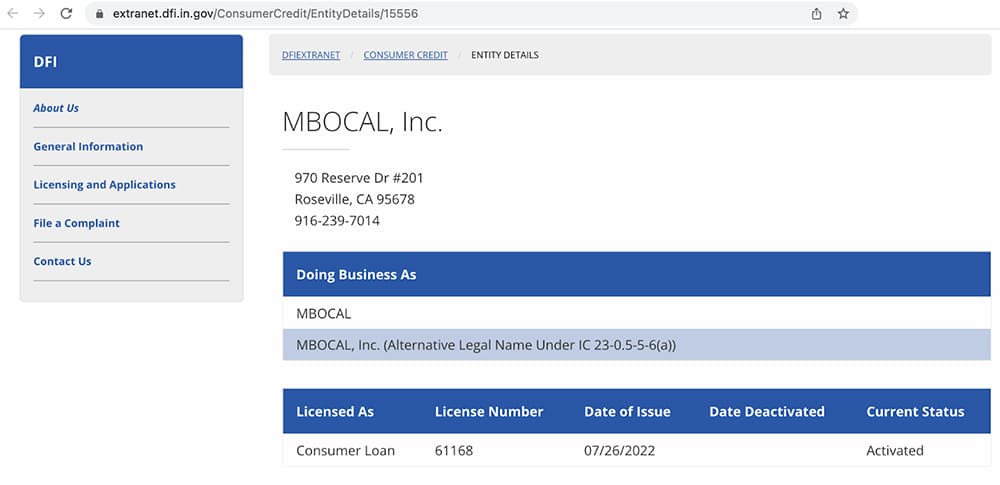Go back using browser back arrow
Screen dimensions: 1000x485
tap(12, 13)
